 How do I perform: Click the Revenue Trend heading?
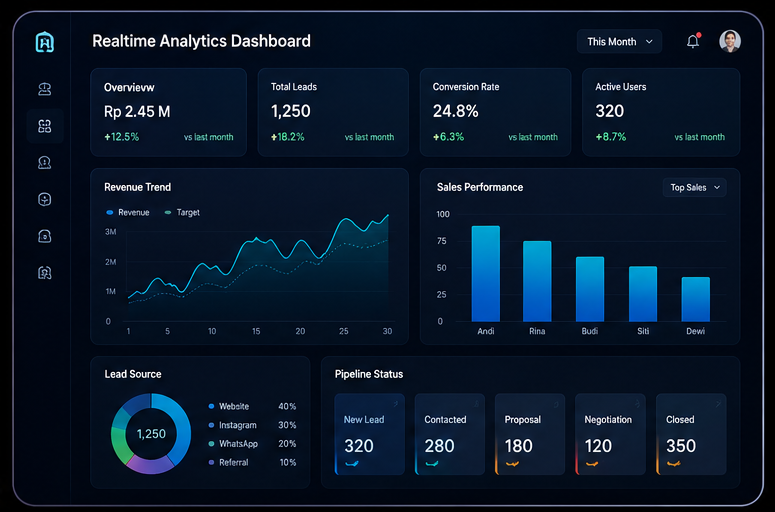137,187
